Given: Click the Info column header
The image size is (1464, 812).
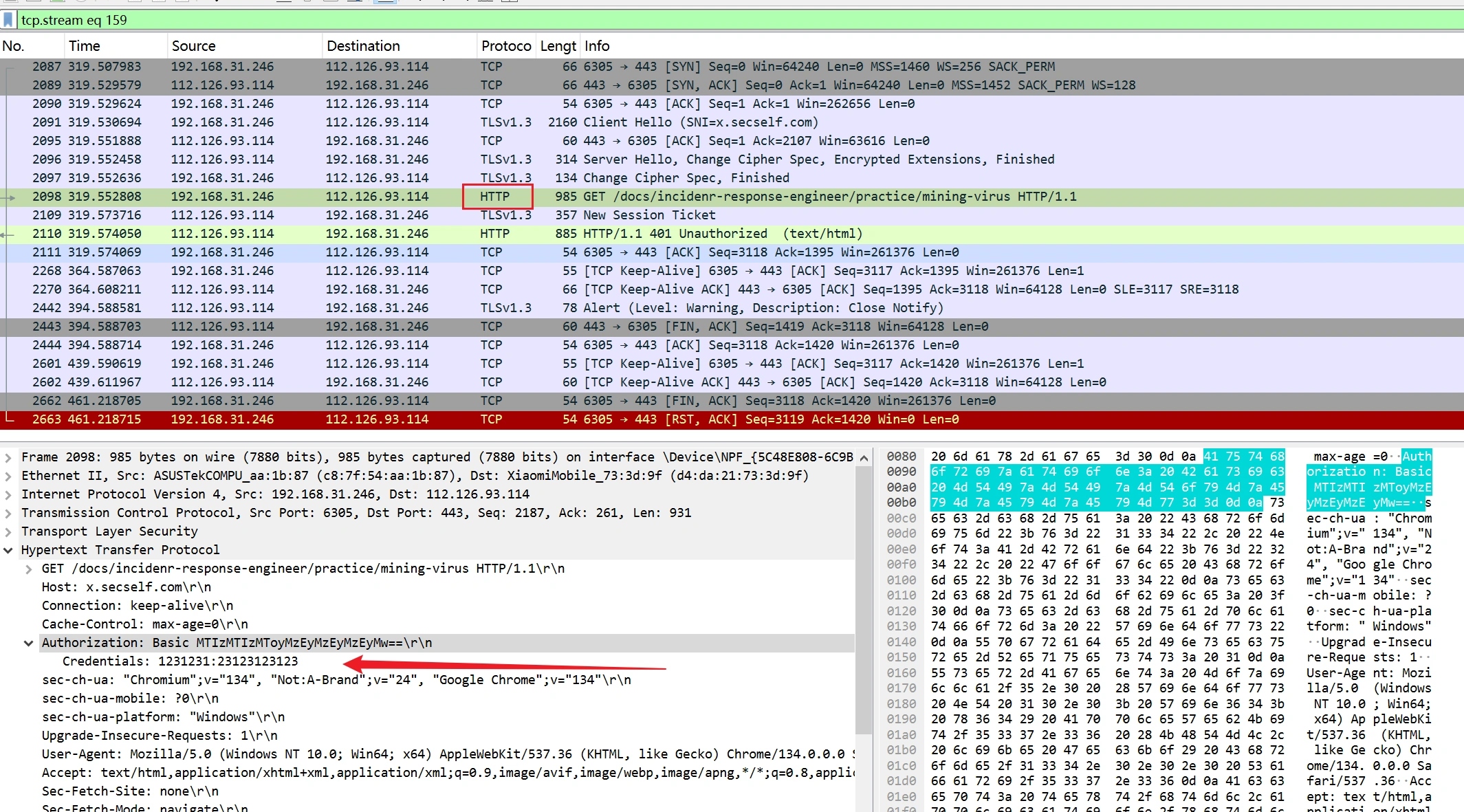Looking at the screenshot, I should (x=597, y=46).
